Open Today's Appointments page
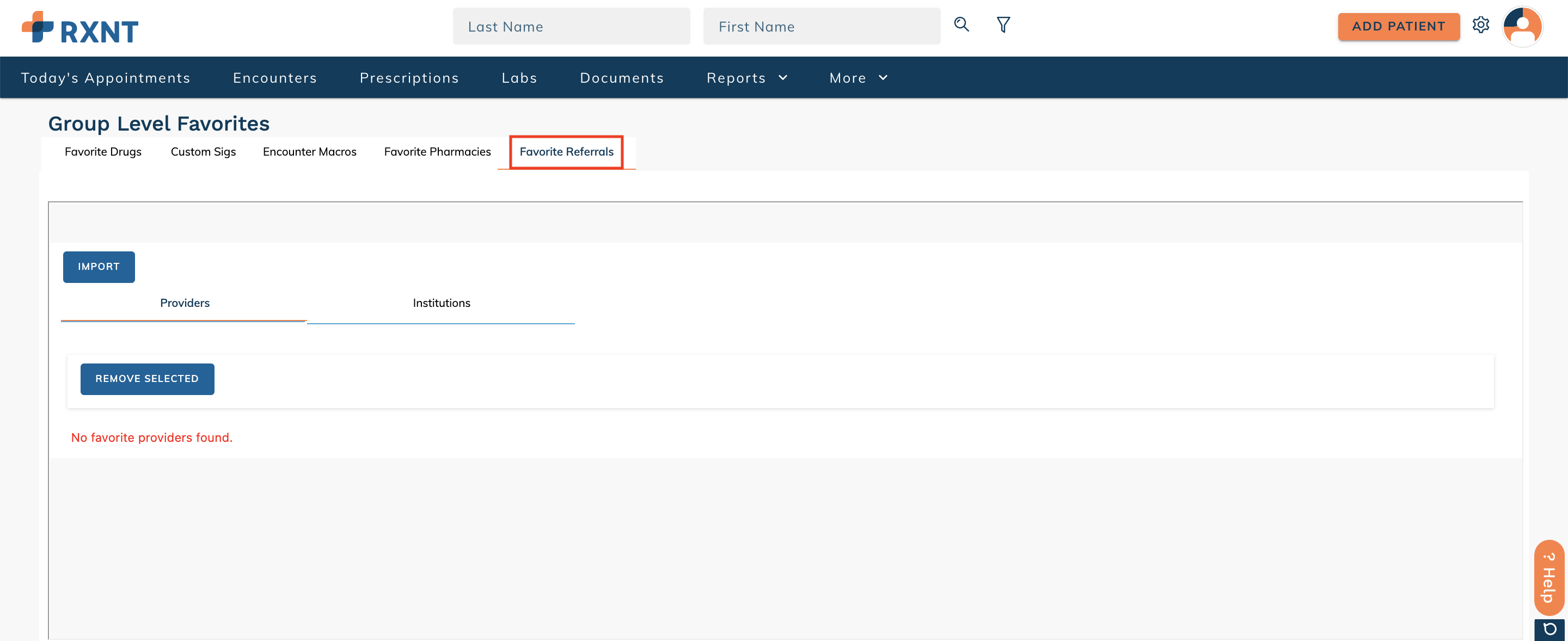1568x641 pixels. 105,78
